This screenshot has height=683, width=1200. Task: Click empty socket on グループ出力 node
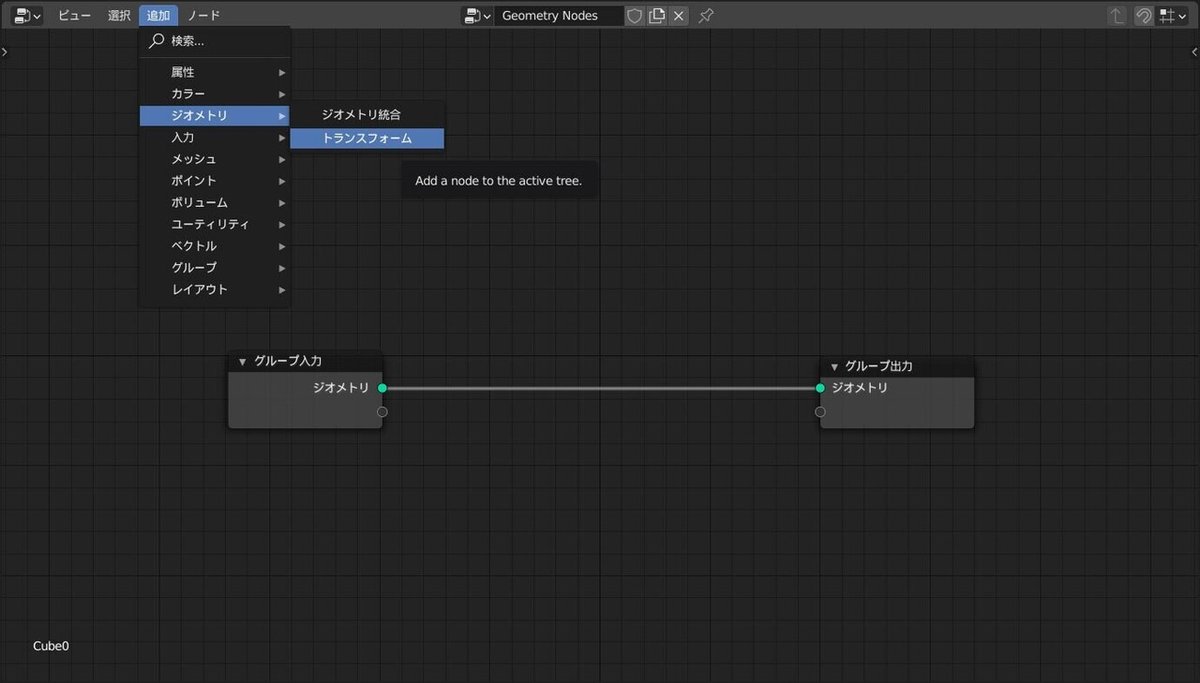pyautogui.click(x=820, y=411)
